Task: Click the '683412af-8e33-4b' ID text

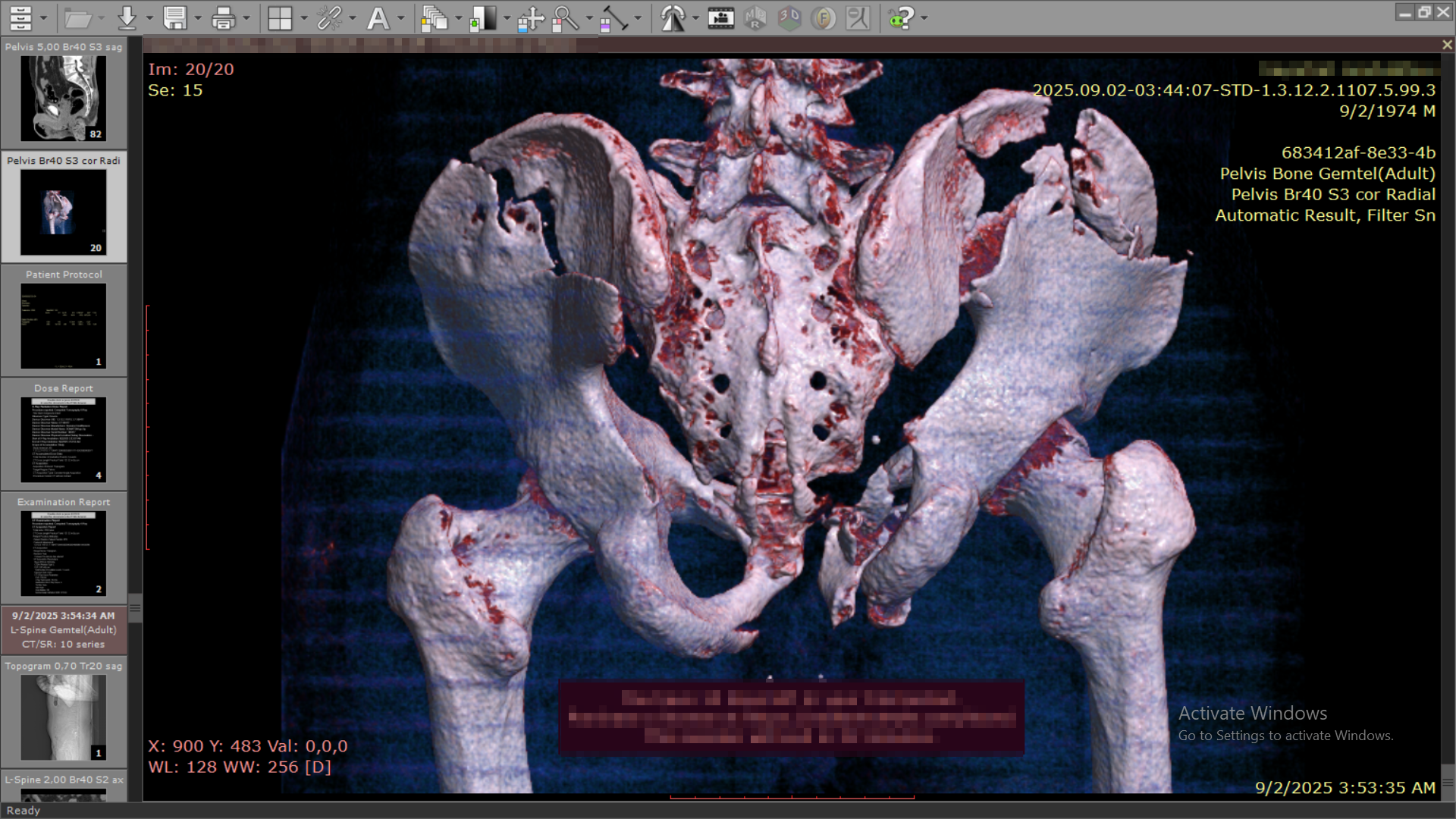Action: [x=1358, y=152]
